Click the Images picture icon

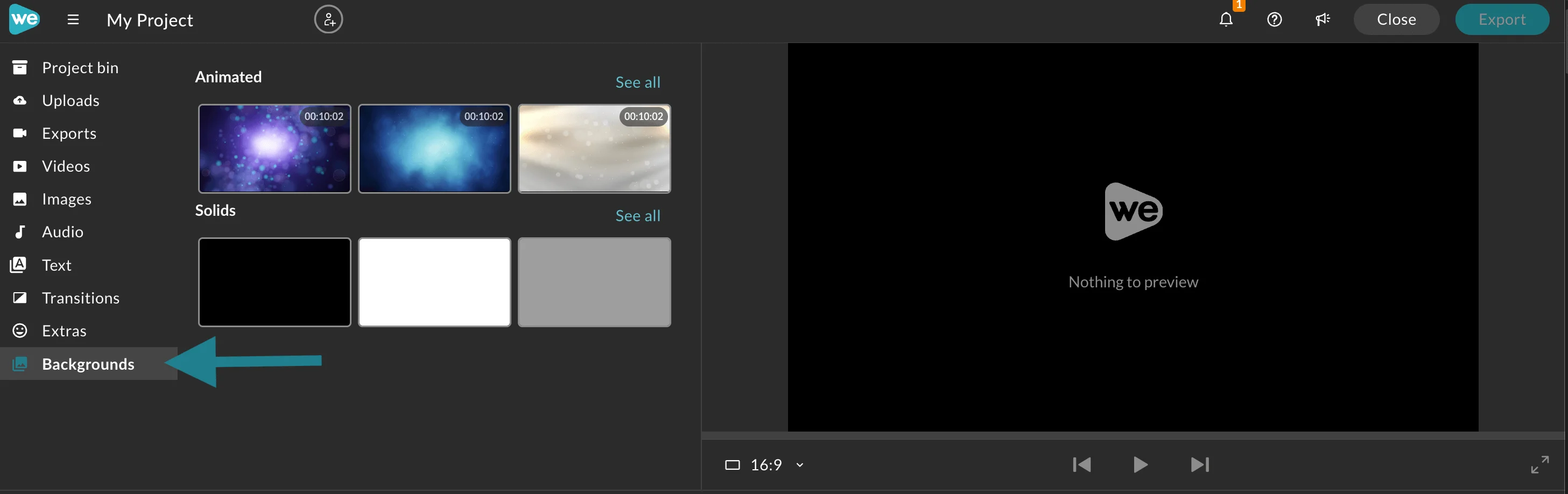click(20, 199)
